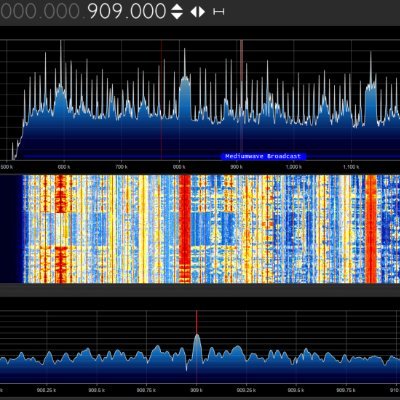This screenshot has width=400, height=400.
Task: Click the right arrow beside the frequency
Action: [x=202, y=12]
